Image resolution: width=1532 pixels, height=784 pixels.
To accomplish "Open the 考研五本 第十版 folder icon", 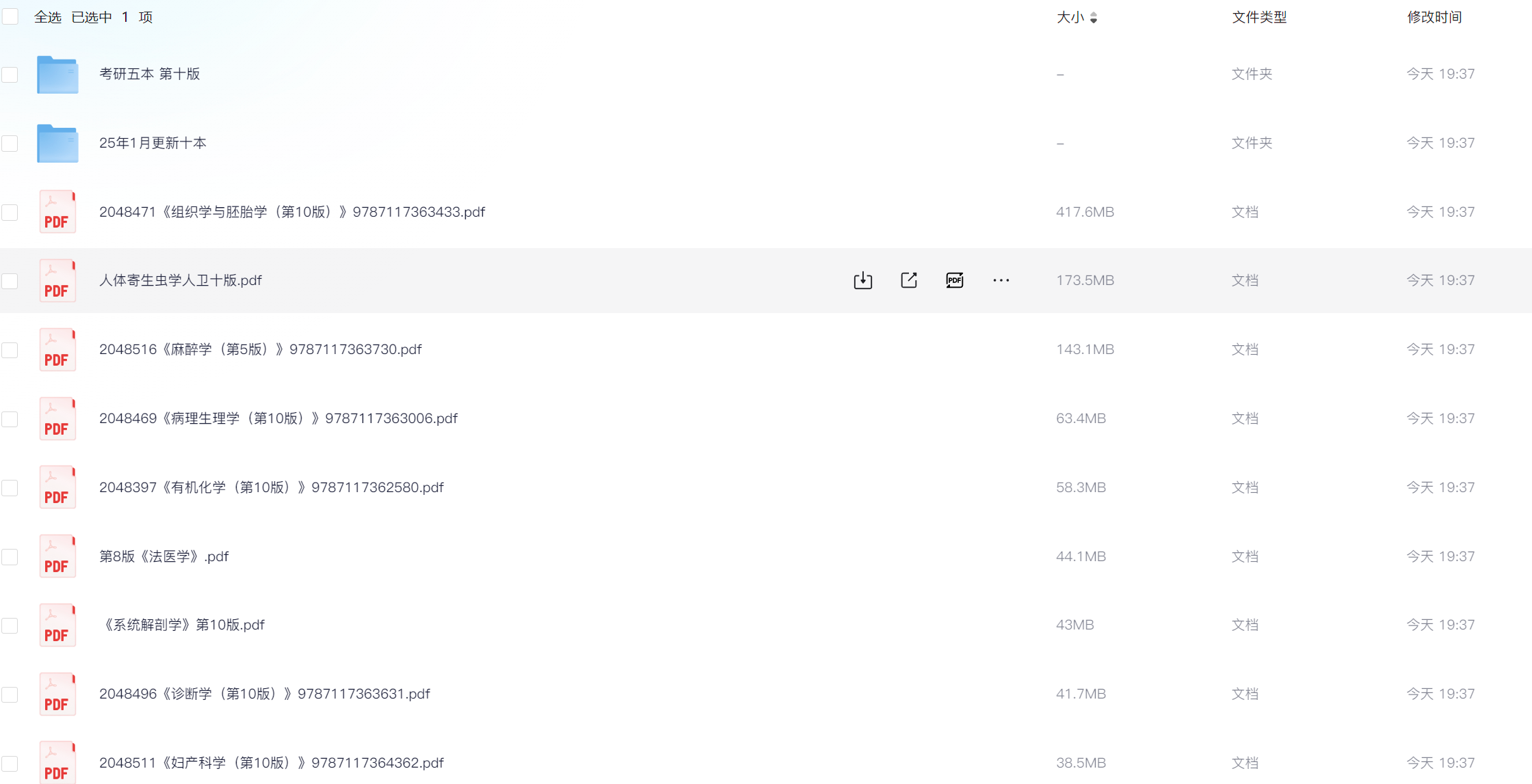I will (57, 75).
